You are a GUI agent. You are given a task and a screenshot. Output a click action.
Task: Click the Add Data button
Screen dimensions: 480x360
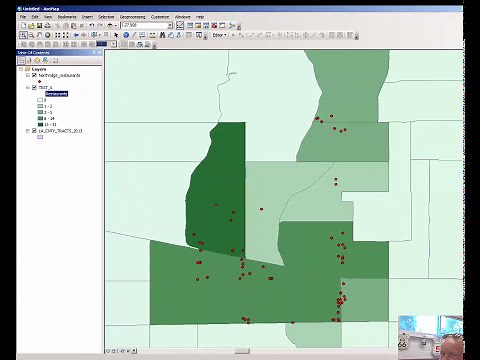point(110,25)
